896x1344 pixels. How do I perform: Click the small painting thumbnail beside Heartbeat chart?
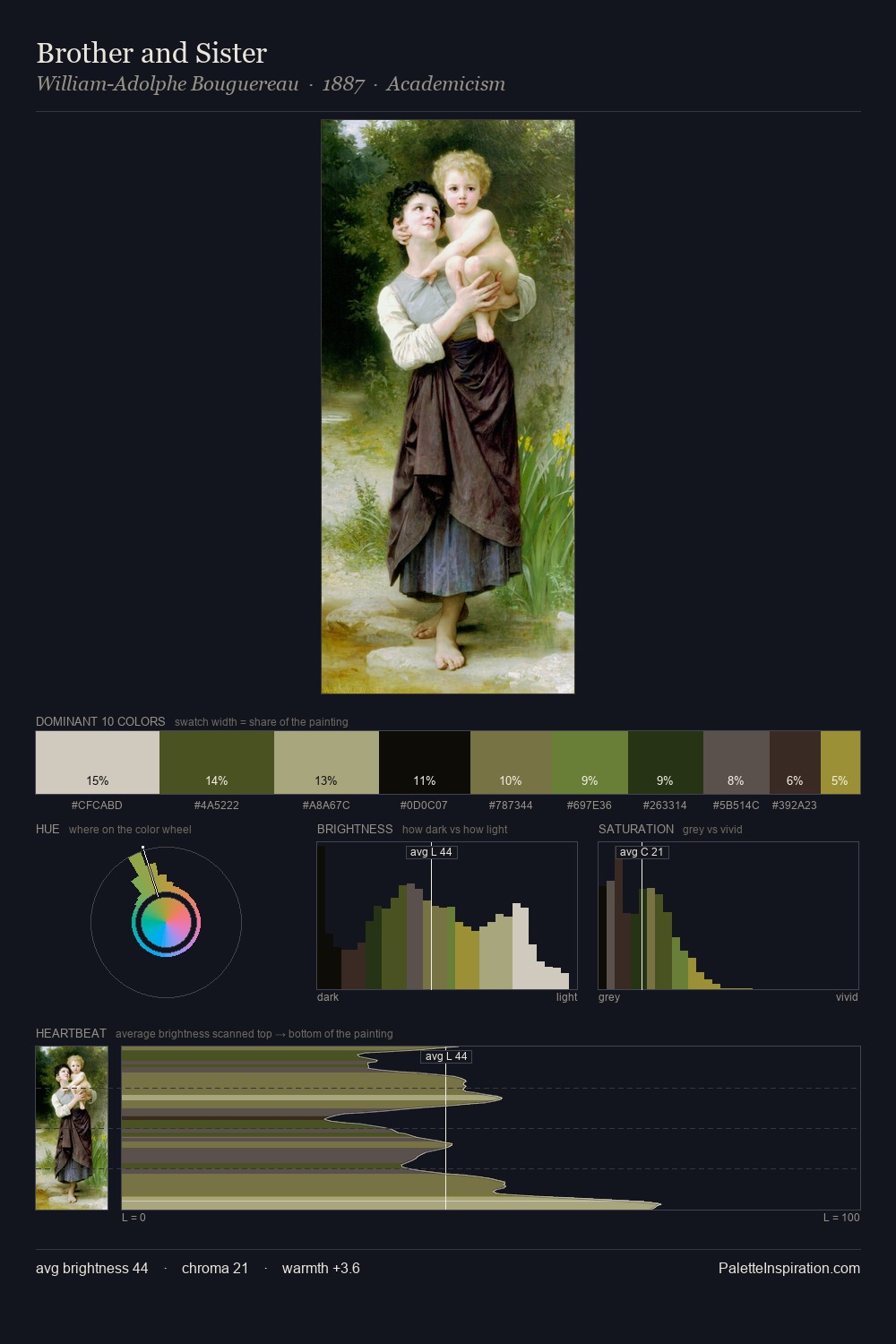[72, 1128]
